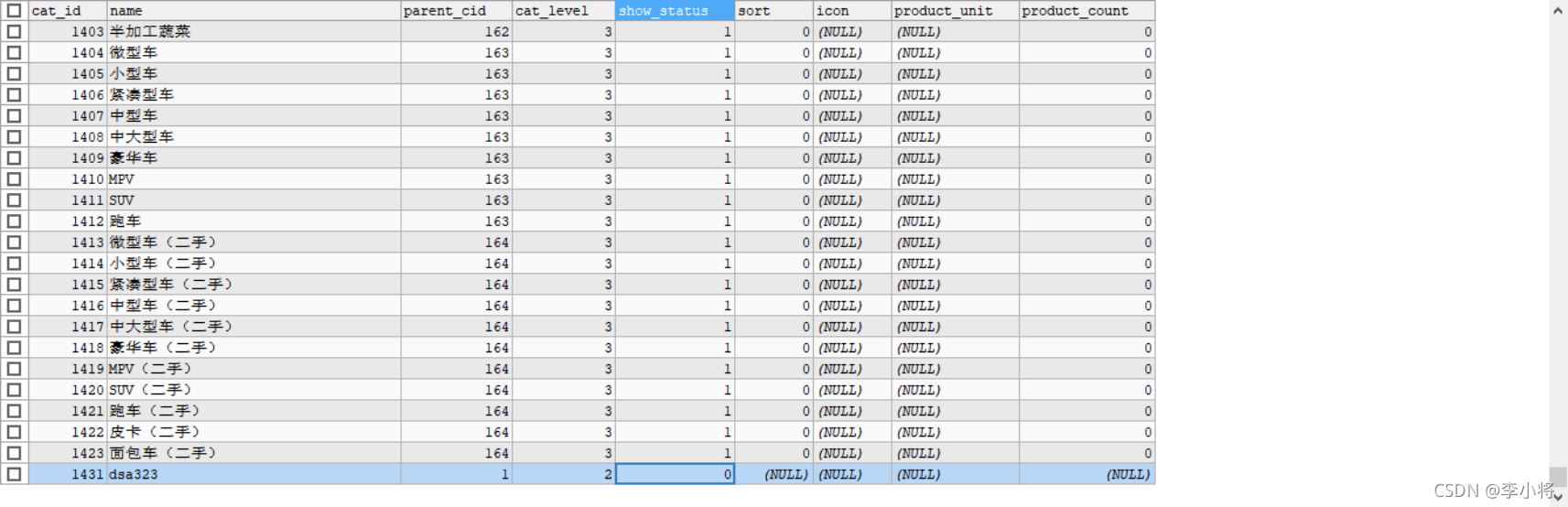Image resolution: width=1568 pixels, height=507 pixels.
Task: Click the vertical scrollbar down arrow
Action: point(1558,497)
